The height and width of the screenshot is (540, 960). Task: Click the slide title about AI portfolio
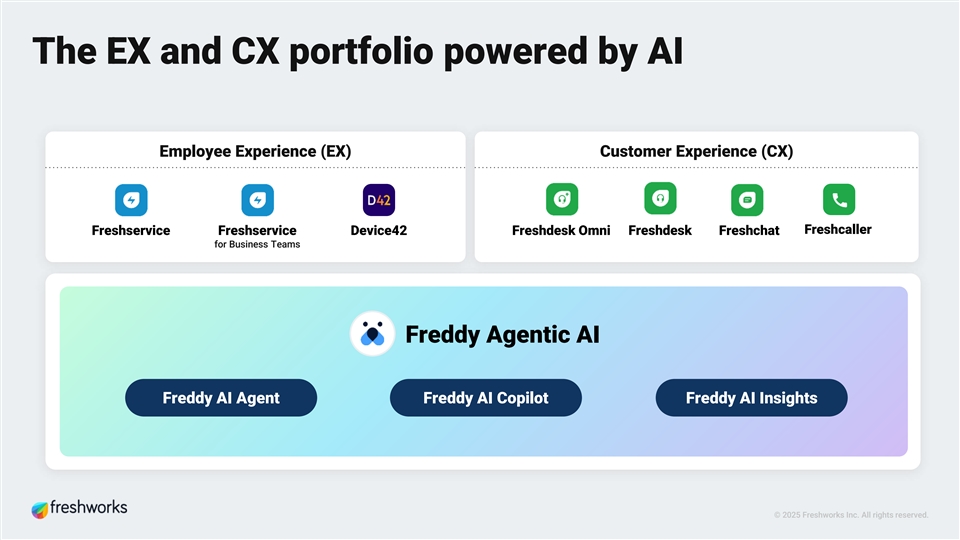pyautogui.click(x=358, y=52)
